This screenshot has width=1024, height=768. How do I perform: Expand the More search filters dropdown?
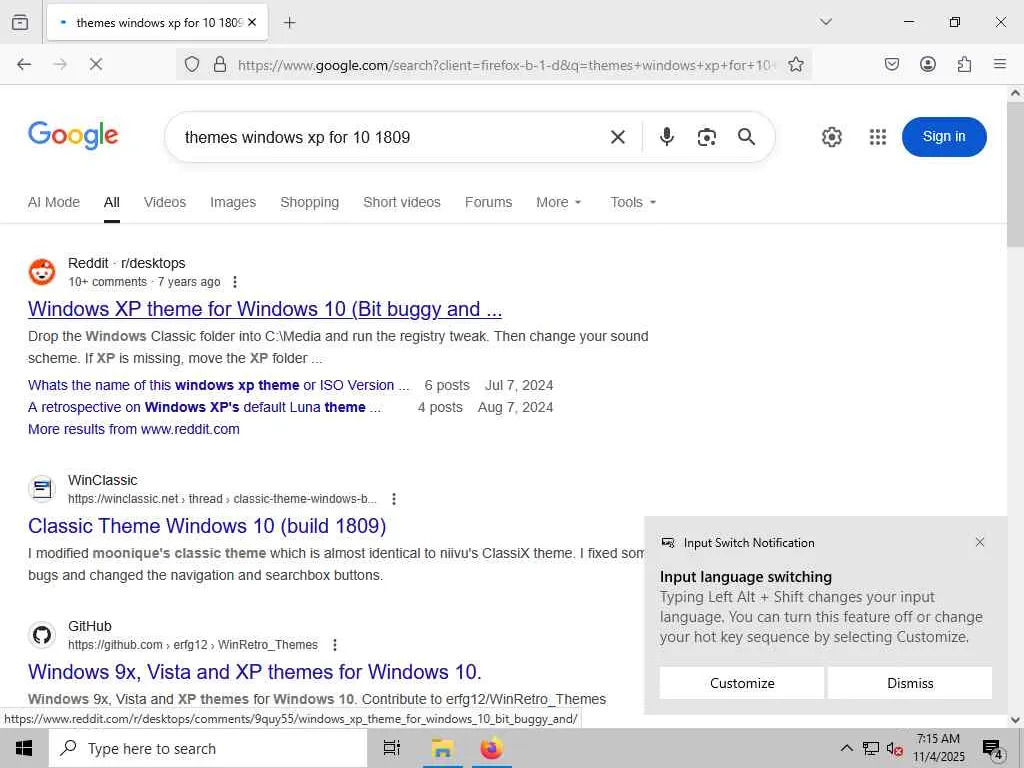pos(559,202)
